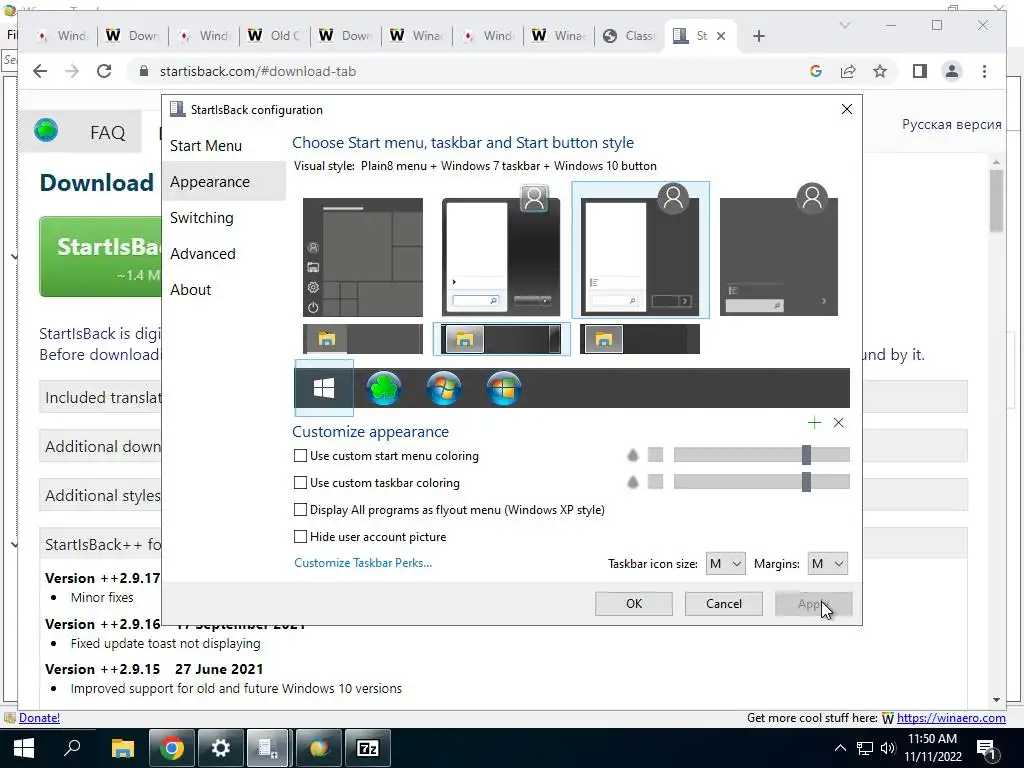The image size is (1024, 768).
Task: Switch to Русская версия page
Action: click(952, 124)
